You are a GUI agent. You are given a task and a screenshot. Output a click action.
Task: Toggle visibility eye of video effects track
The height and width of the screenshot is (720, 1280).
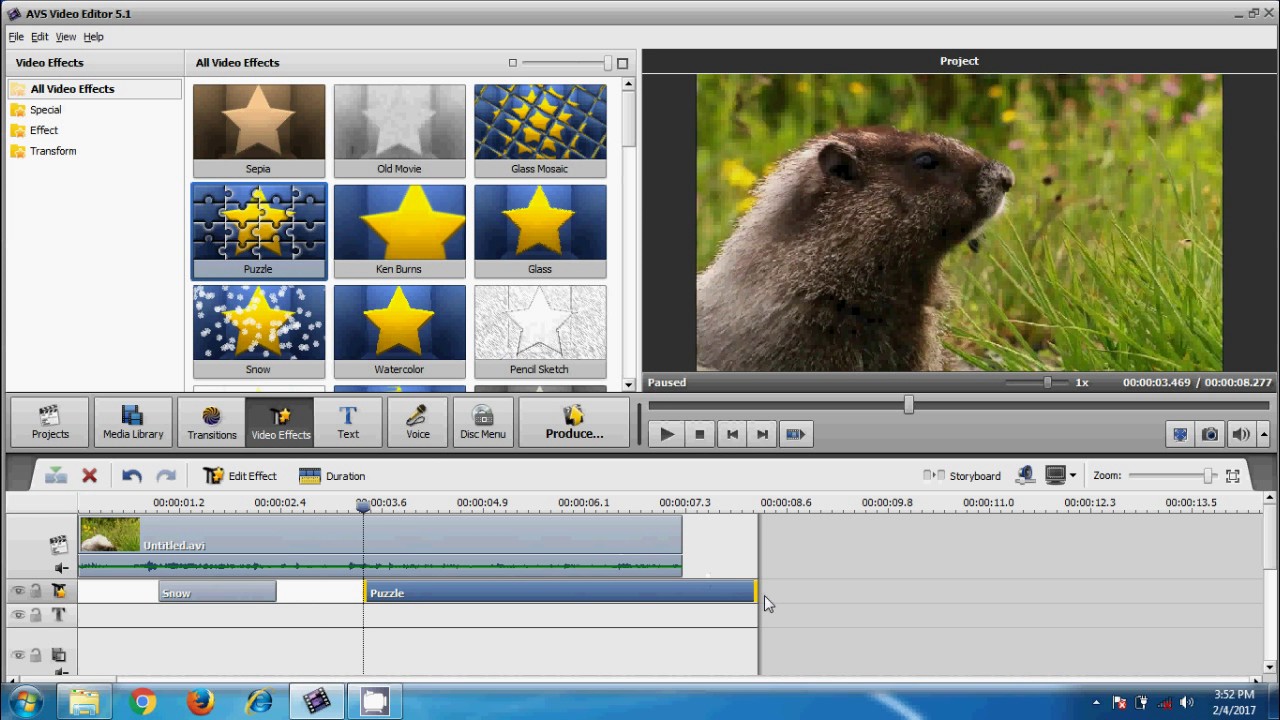pos(18,592)
